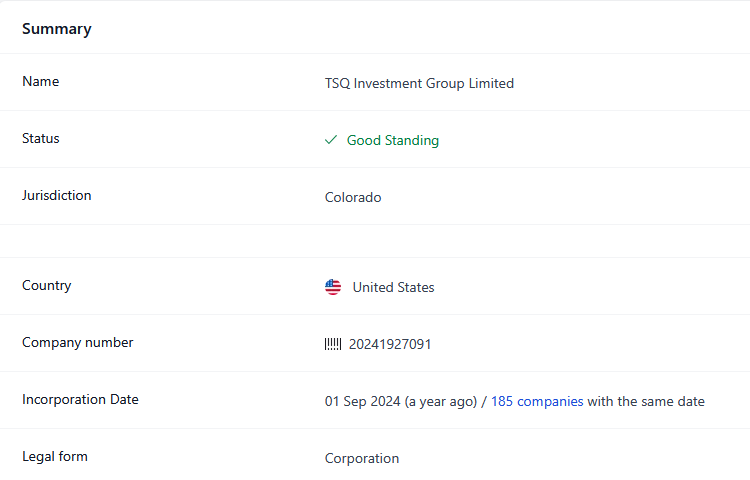Screen dimensions: 750x480
Task: Click the United States flag icon
Action: pyautogui.click(x=333, y=287)
